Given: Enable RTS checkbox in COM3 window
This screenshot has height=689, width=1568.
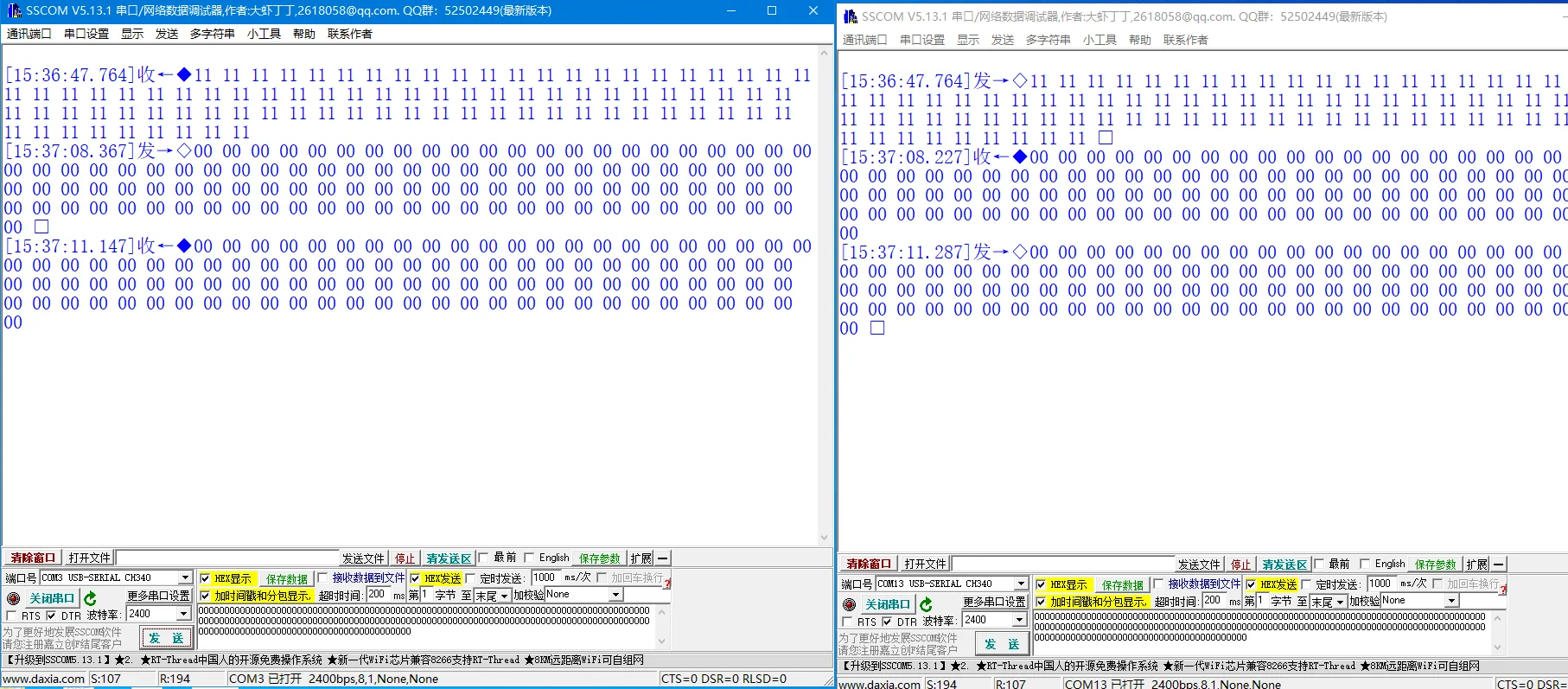Looking at the screenshot, I should 11,616.
